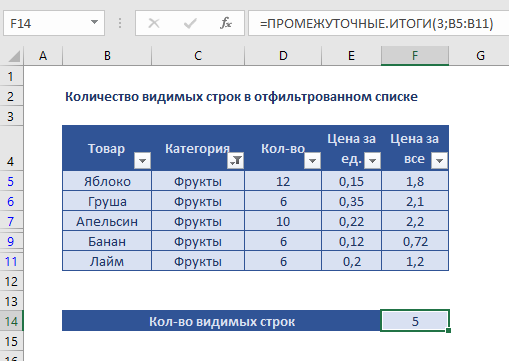
Task: Select column E header
Action: point(351,56)
